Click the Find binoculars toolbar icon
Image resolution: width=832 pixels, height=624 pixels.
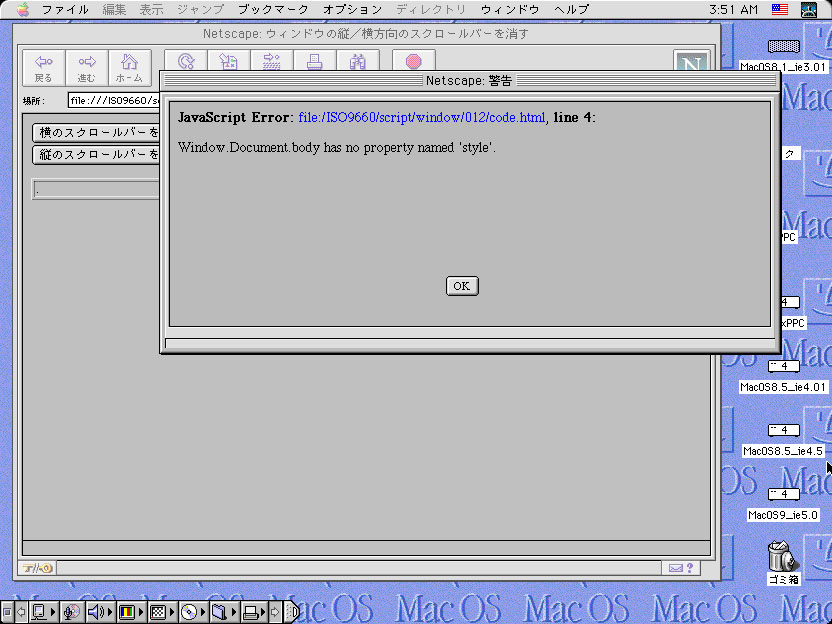pos(358,60)
